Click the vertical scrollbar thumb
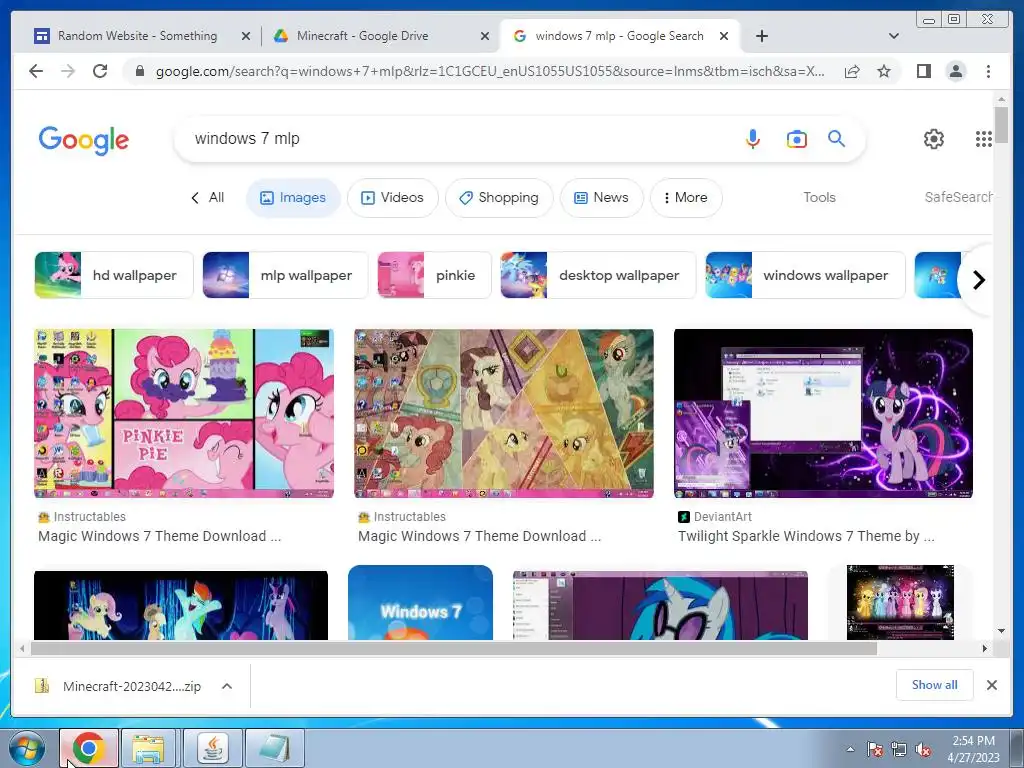1024x768 pixels. (x=1001, y=124)
